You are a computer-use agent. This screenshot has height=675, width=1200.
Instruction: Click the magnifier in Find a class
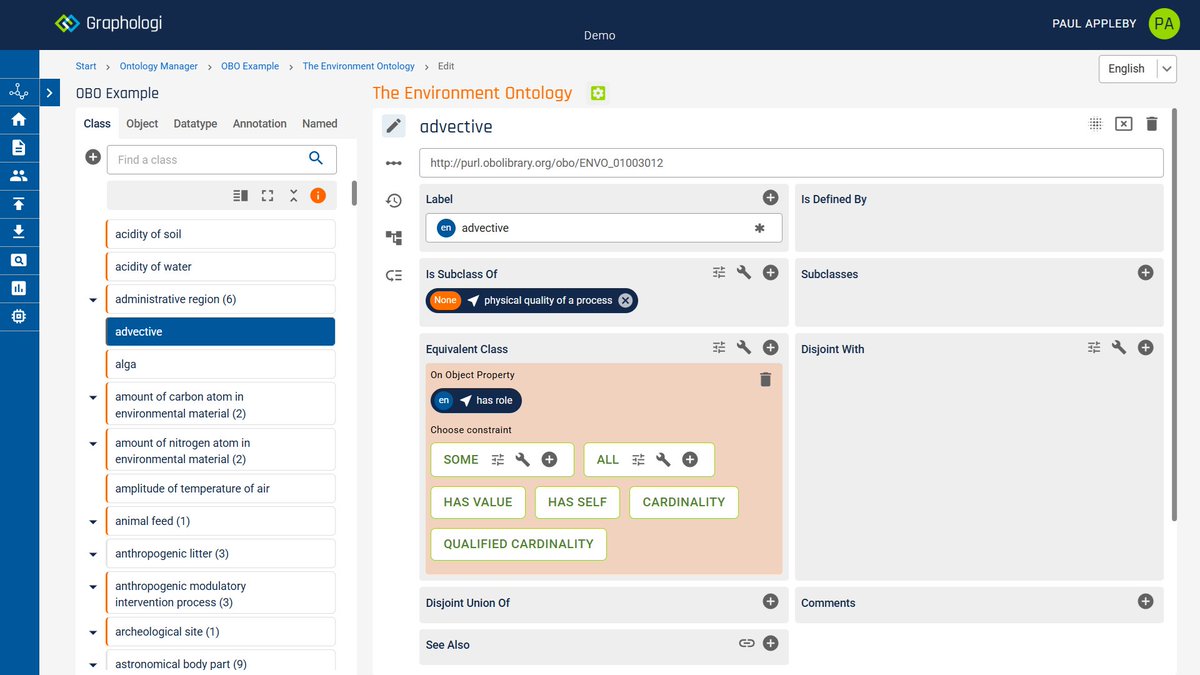coord(316,158)
